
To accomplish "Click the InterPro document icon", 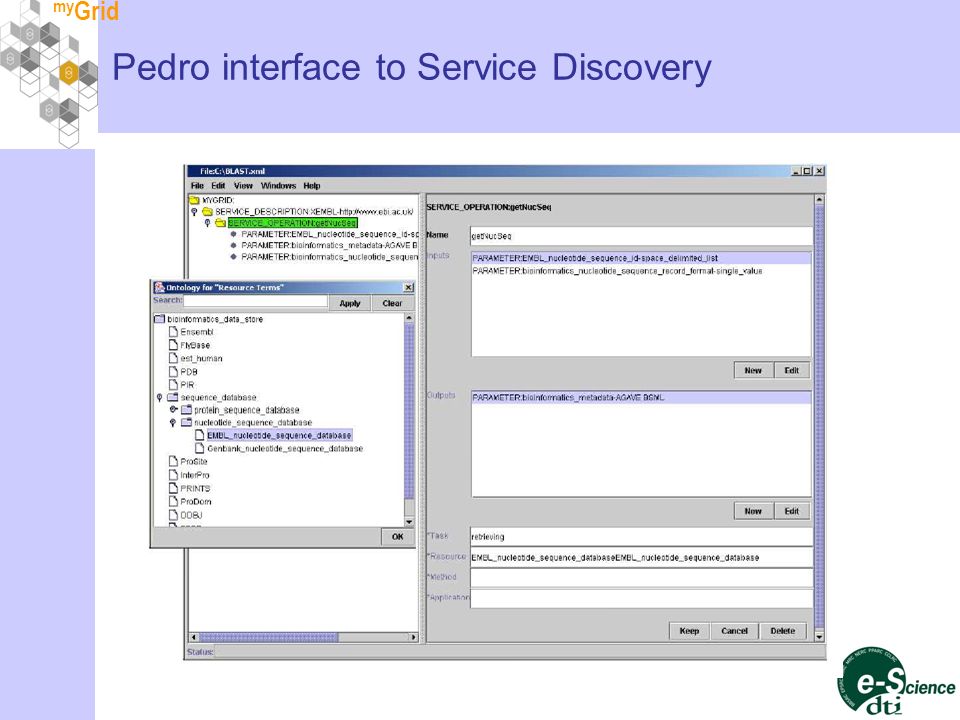I will [173, 475].
